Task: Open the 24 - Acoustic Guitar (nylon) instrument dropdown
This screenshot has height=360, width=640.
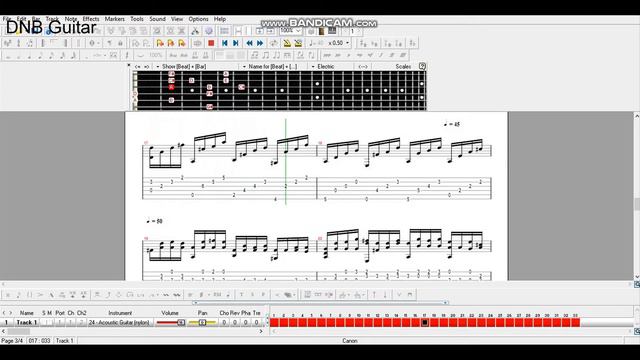Action: click(x=119, y=322)
